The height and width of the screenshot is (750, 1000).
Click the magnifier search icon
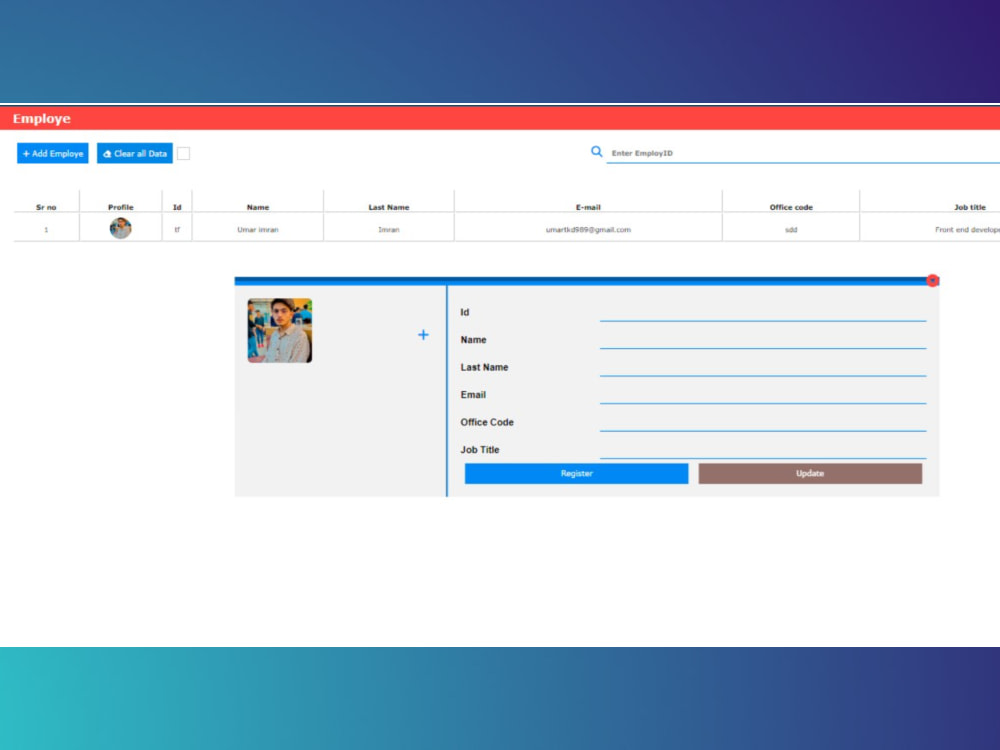coord(596,152)
